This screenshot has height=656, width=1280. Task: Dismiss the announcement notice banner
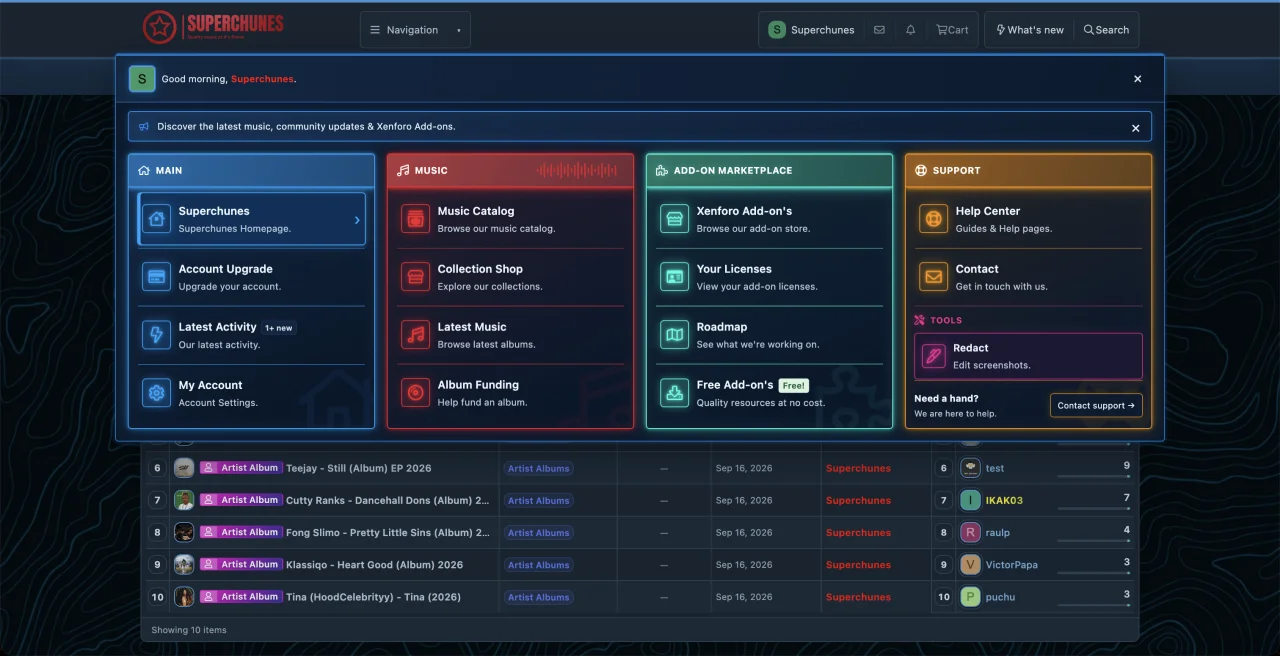(1136, 128)
